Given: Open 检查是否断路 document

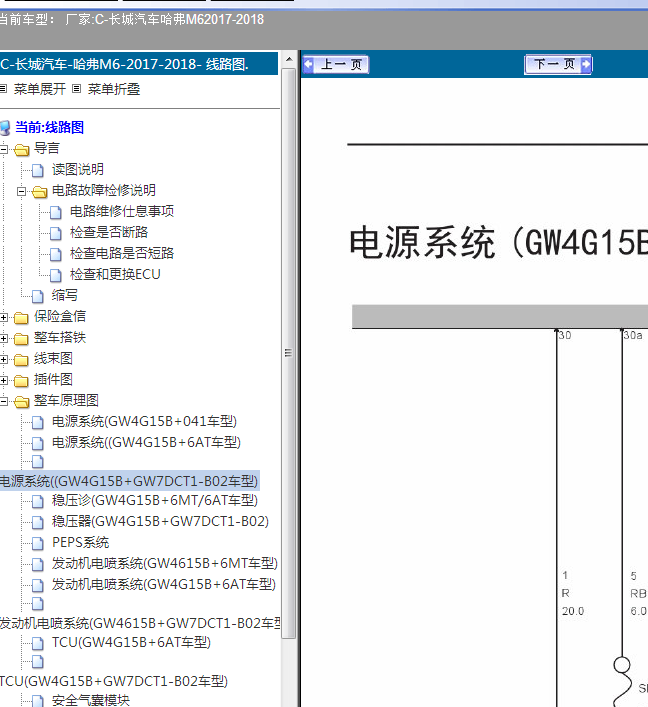Looking at the screenshot, I should (x=109, y=232).
